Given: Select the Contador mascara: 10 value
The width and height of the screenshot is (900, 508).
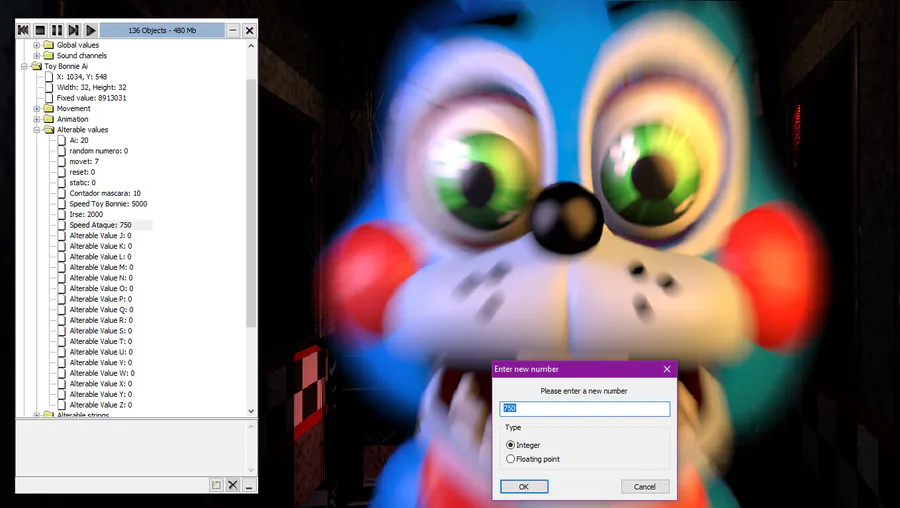Looking at the screenshot, I should [105, 193].
